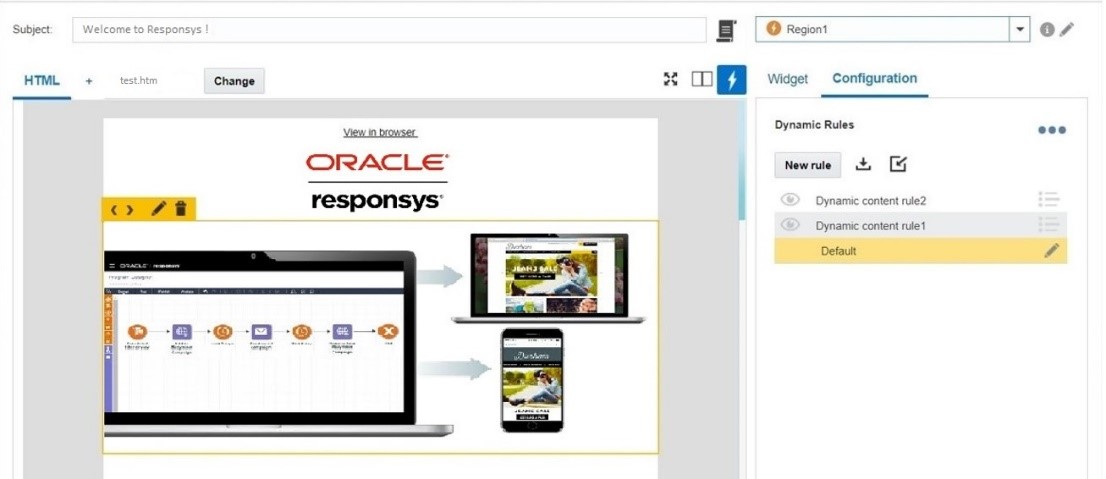Image resolution: width=1106 pixels, height=479 pixels.
Task: Click the previous region left arrow icon
Action: (x=114, y=210)
